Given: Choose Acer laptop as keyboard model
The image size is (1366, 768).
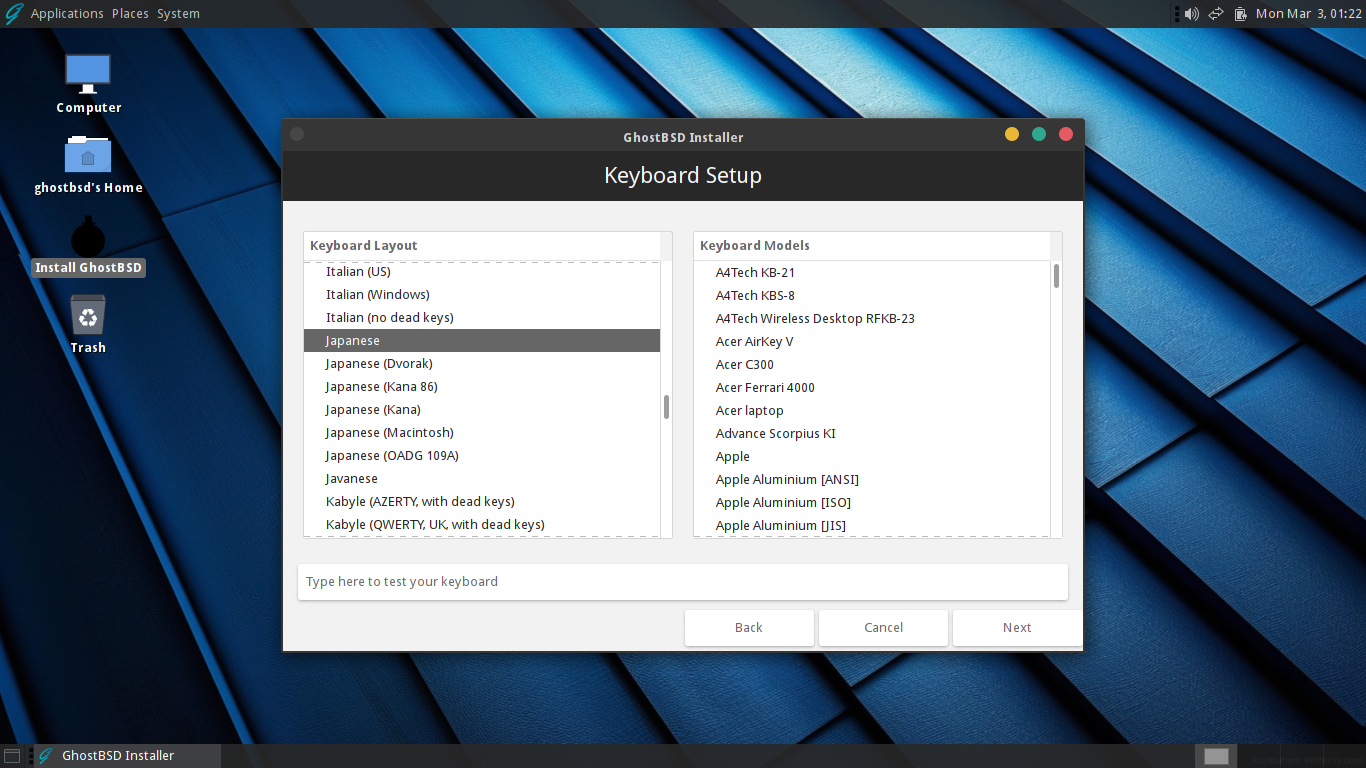Looking at the screenshot, I should [749, 410].
